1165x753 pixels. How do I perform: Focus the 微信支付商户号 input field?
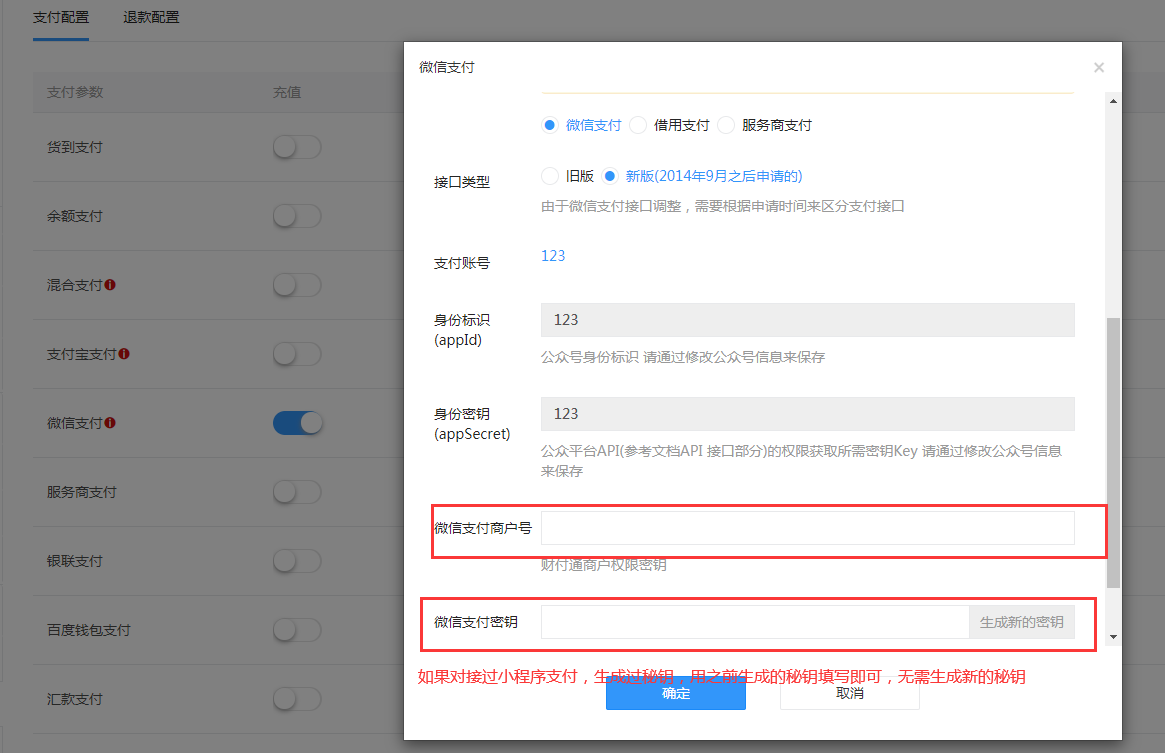pos(808,528)
